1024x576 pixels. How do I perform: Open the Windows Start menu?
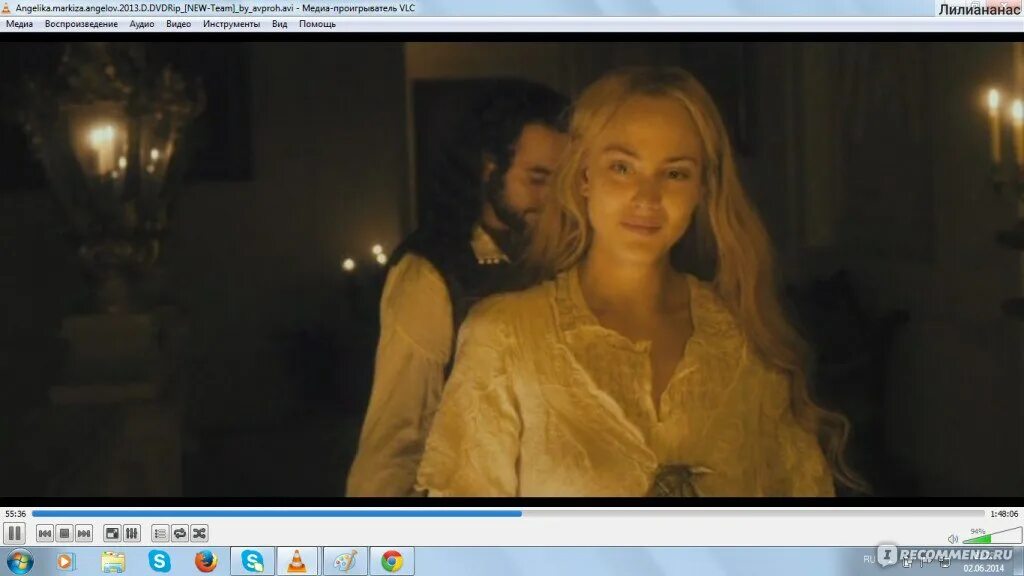pos(20,562)
